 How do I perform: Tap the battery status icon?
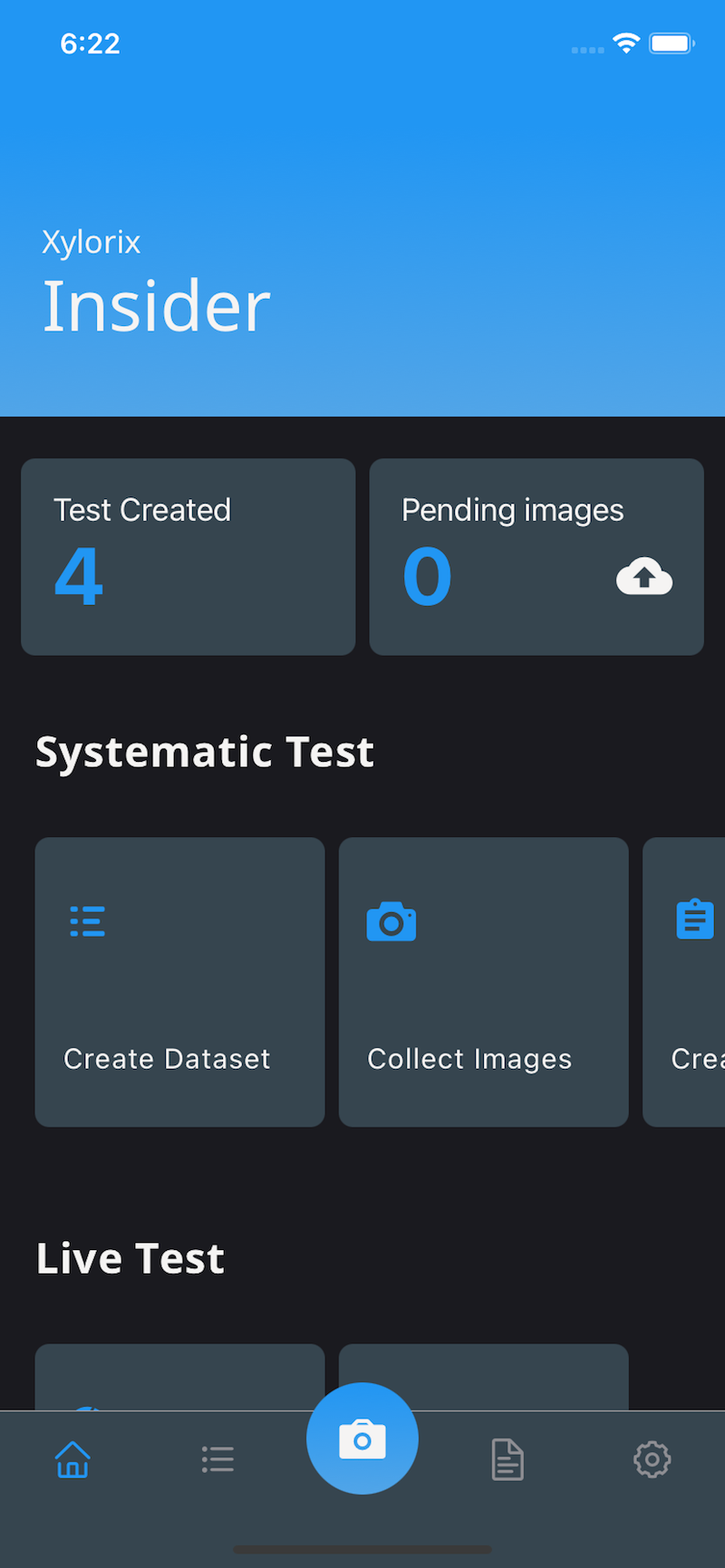(x=672, y=43)
